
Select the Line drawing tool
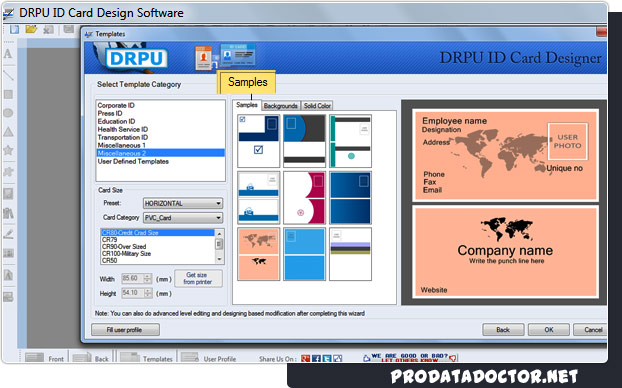click(8, 75)
